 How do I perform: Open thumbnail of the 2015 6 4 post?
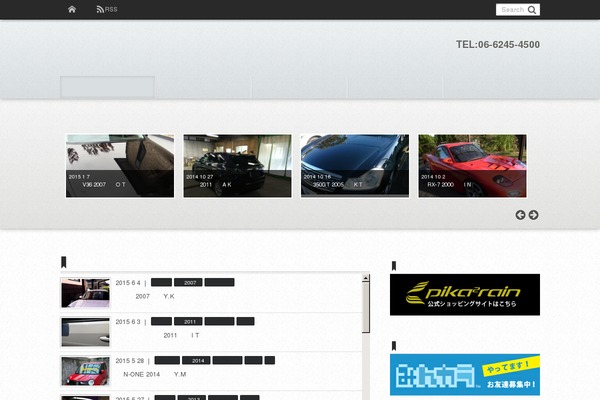85,293
